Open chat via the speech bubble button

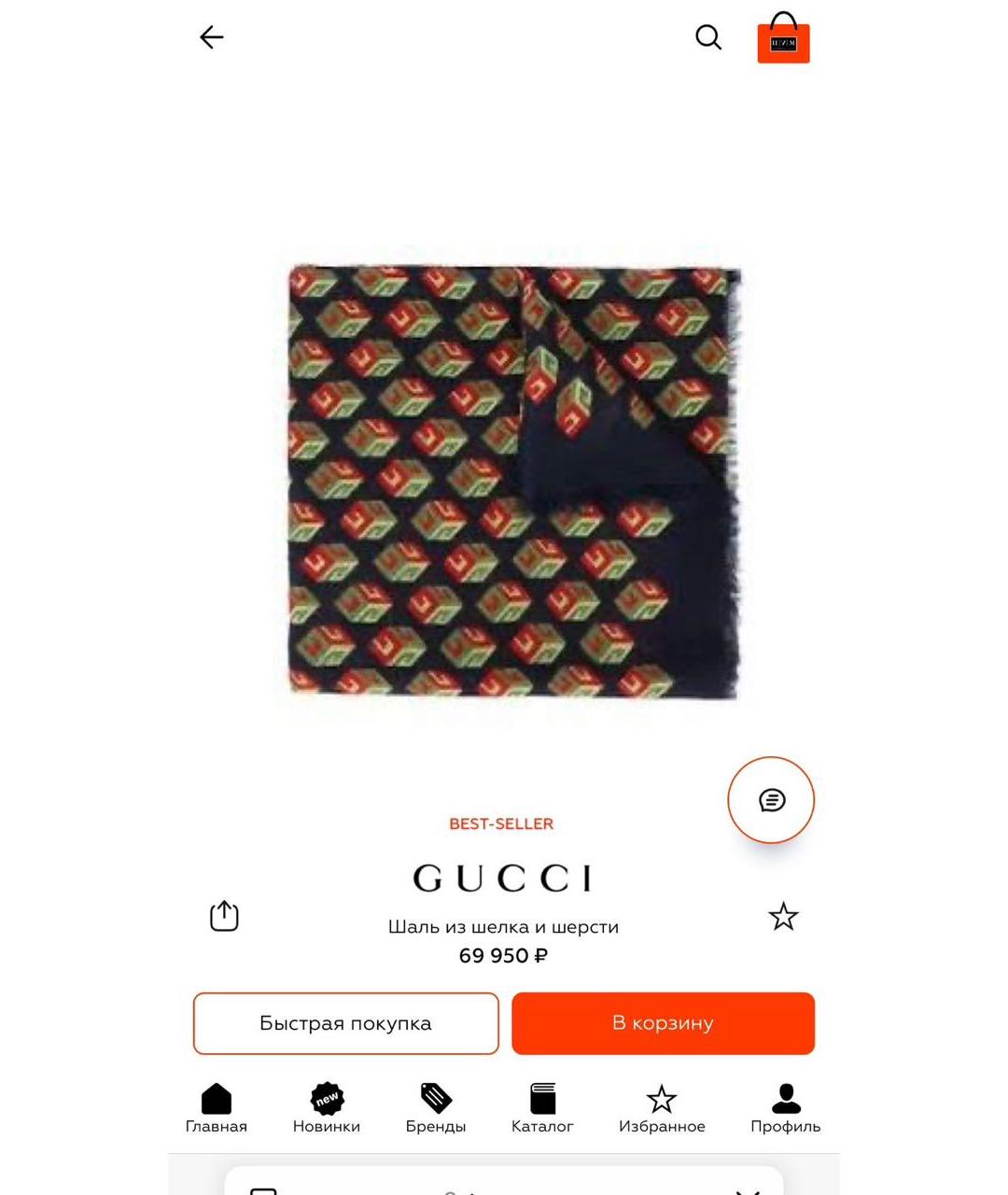coord(771,800)
